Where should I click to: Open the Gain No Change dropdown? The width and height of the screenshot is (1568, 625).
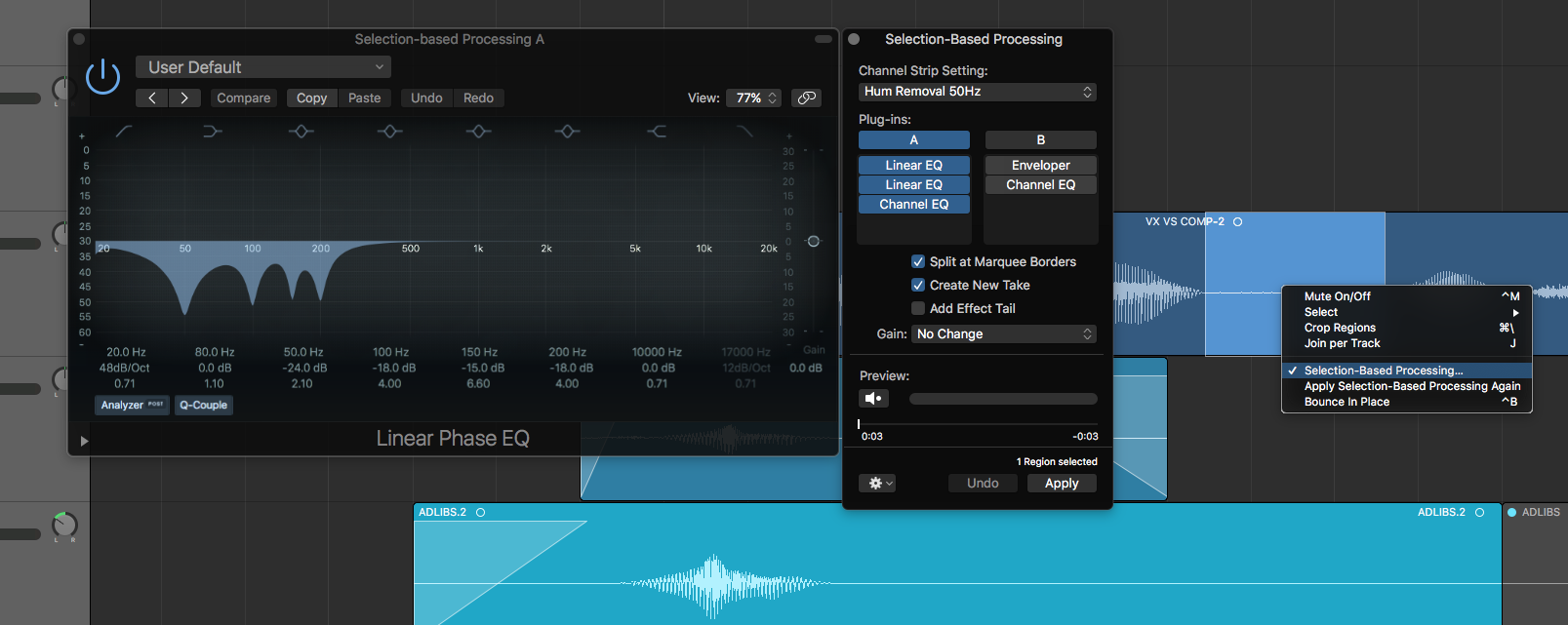click(x=1003, y=334)
